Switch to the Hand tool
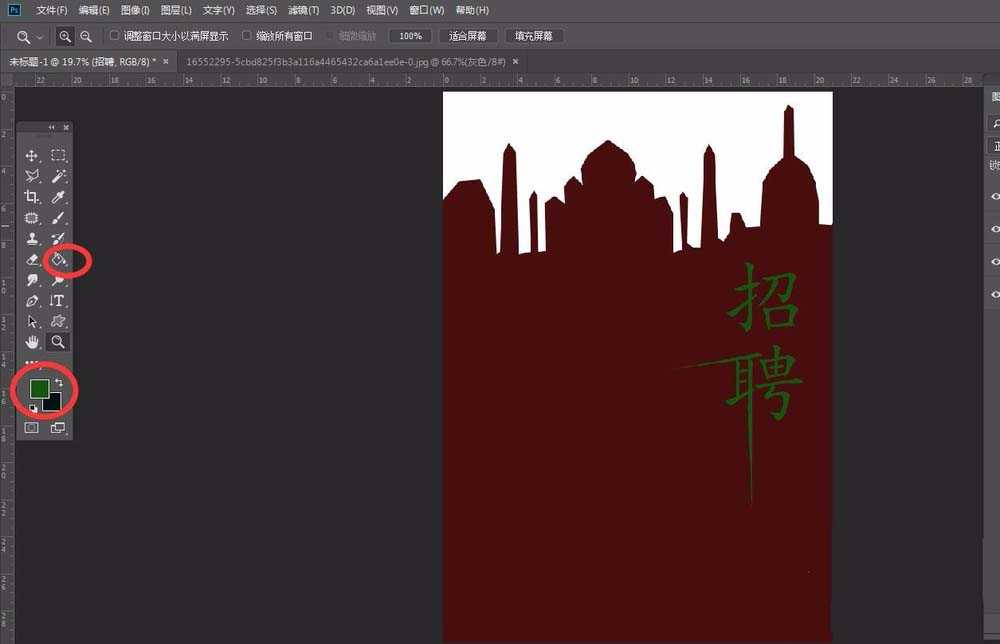 32,342
